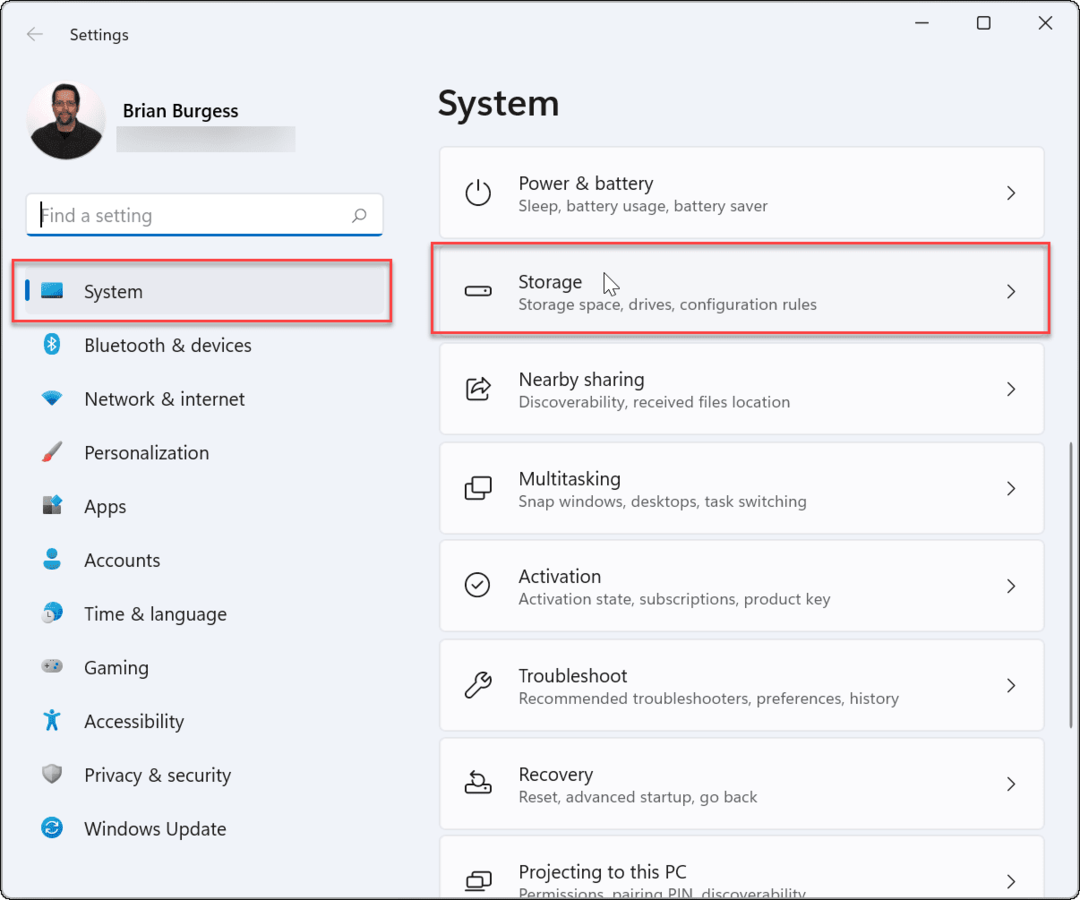Click the Bluetooth & devices icon
The width and height of the screenshot is (1080, 900).
(x=52, y=345)
